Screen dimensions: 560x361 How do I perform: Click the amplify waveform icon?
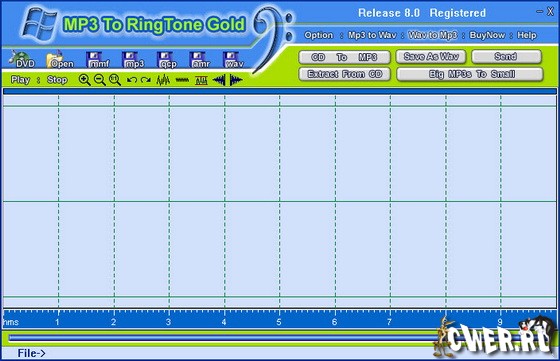pyautogui.click(x=163, y=80)
